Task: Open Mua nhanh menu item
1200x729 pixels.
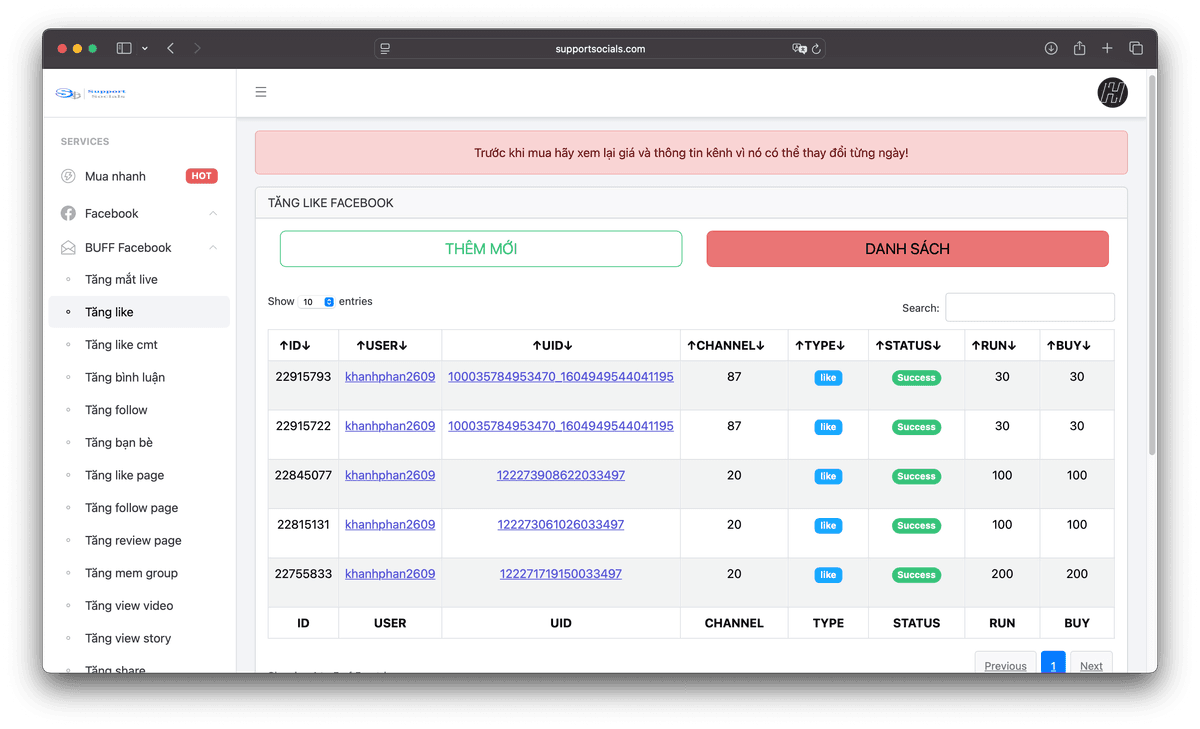Action: pos(115,176)
